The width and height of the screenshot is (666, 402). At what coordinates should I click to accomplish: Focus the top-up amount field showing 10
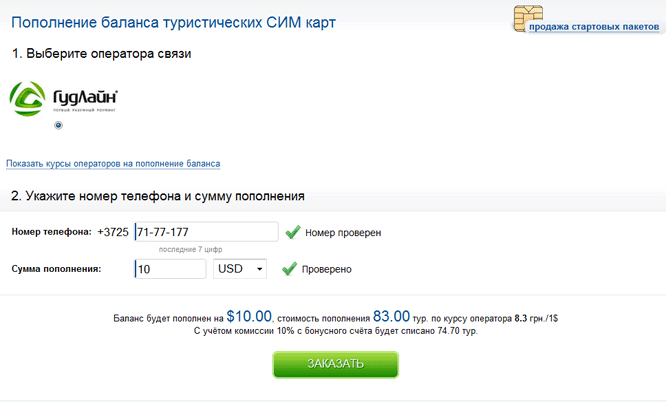pyautogui.click(x=170, y=269)
